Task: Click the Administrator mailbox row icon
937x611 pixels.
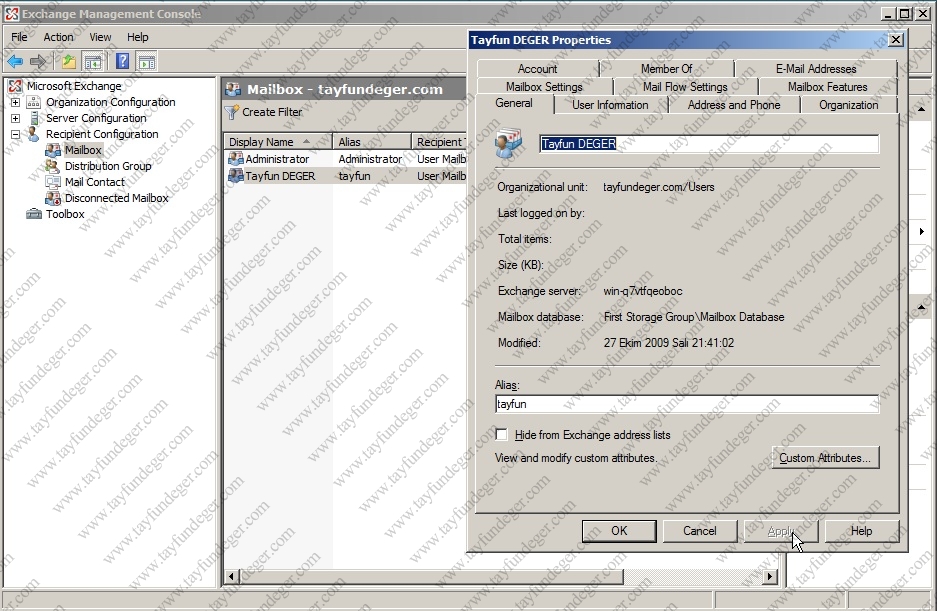Action: click(235, 159)
